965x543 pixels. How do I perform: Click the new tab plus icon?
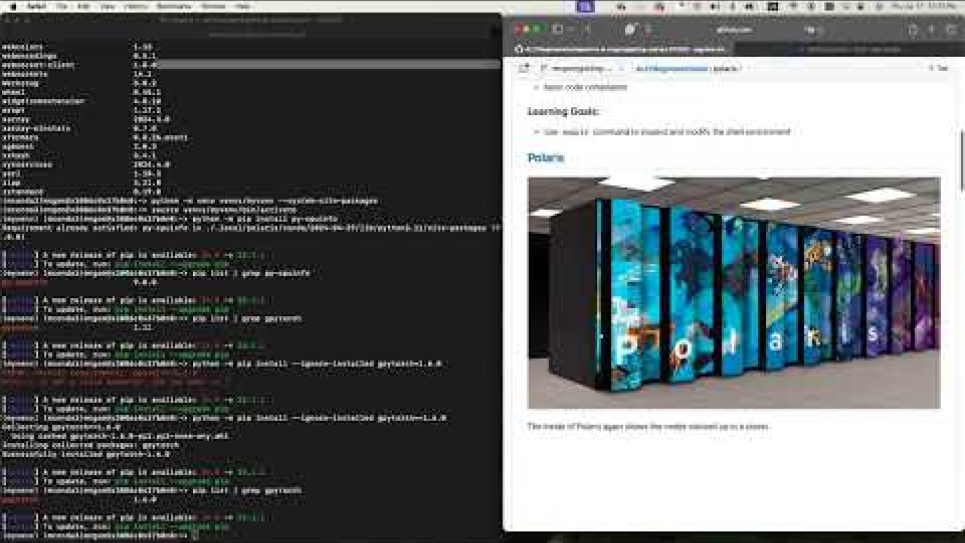click(x=931, y=30)
